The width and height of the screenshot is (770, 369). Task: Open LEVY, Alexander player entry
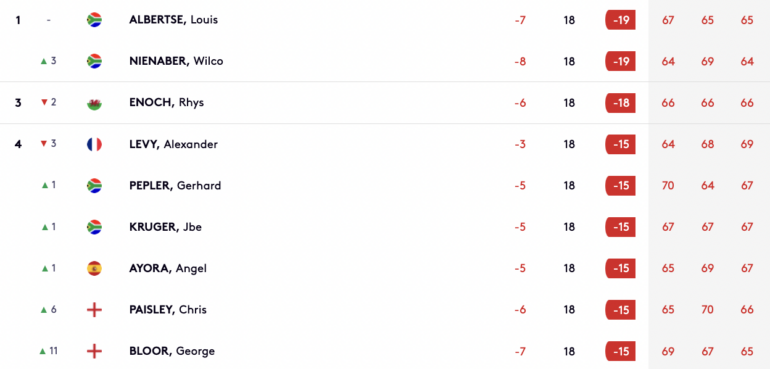[x=173, y=144]
